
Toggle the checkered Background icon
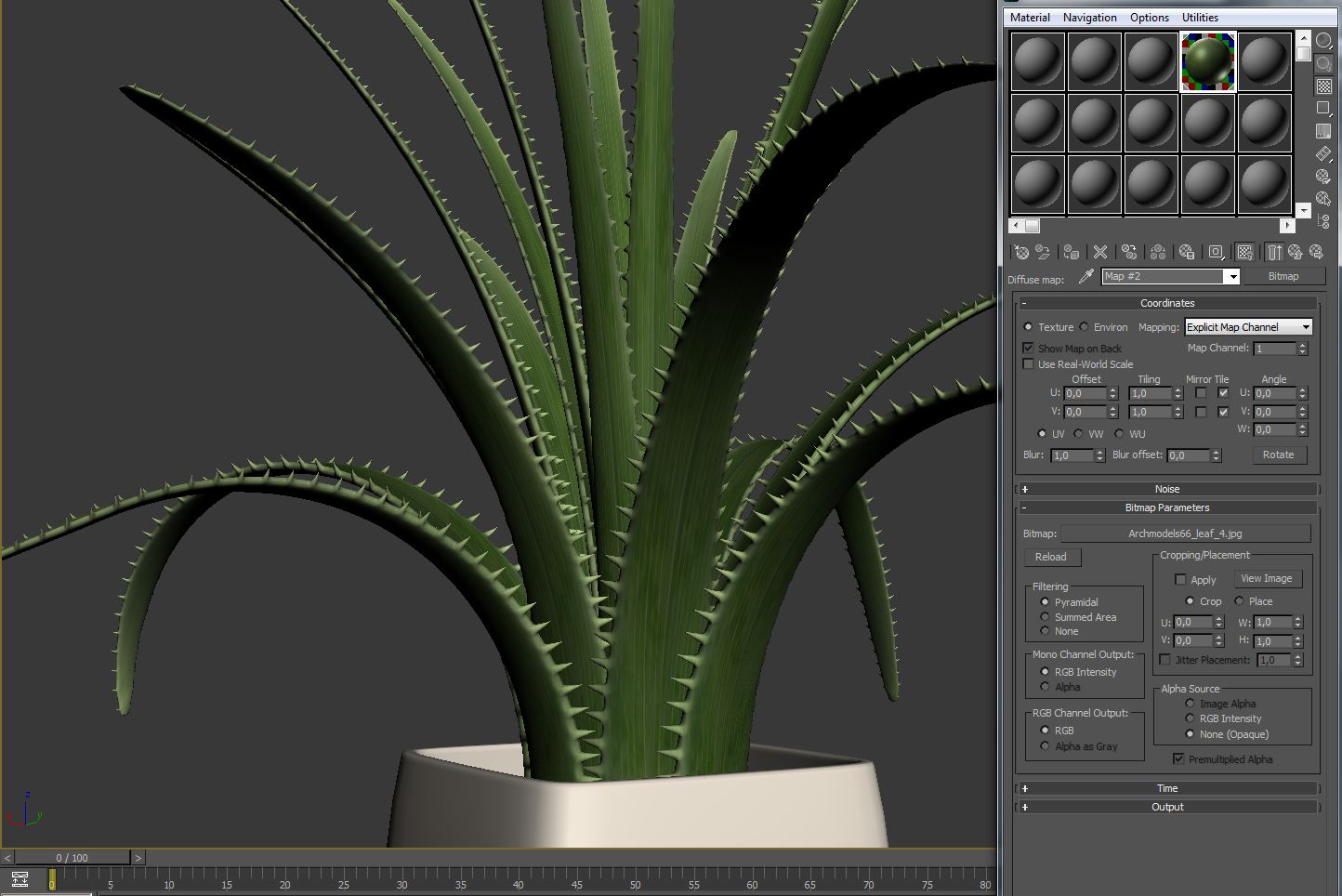(1324, 86)
